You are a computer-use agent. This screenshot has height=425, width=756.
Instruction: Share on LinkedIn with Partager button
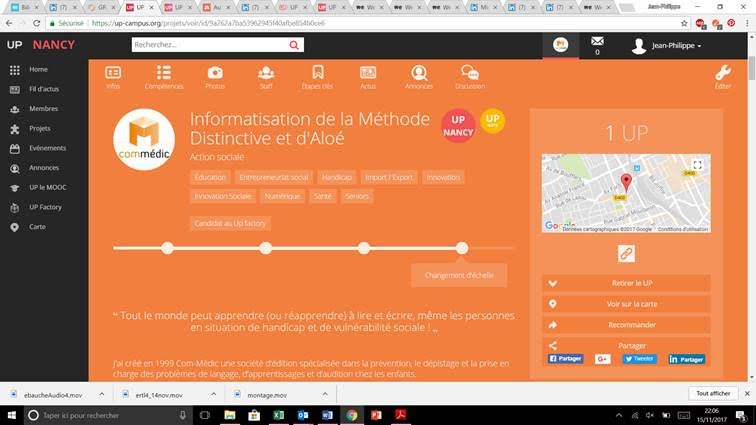687,359
